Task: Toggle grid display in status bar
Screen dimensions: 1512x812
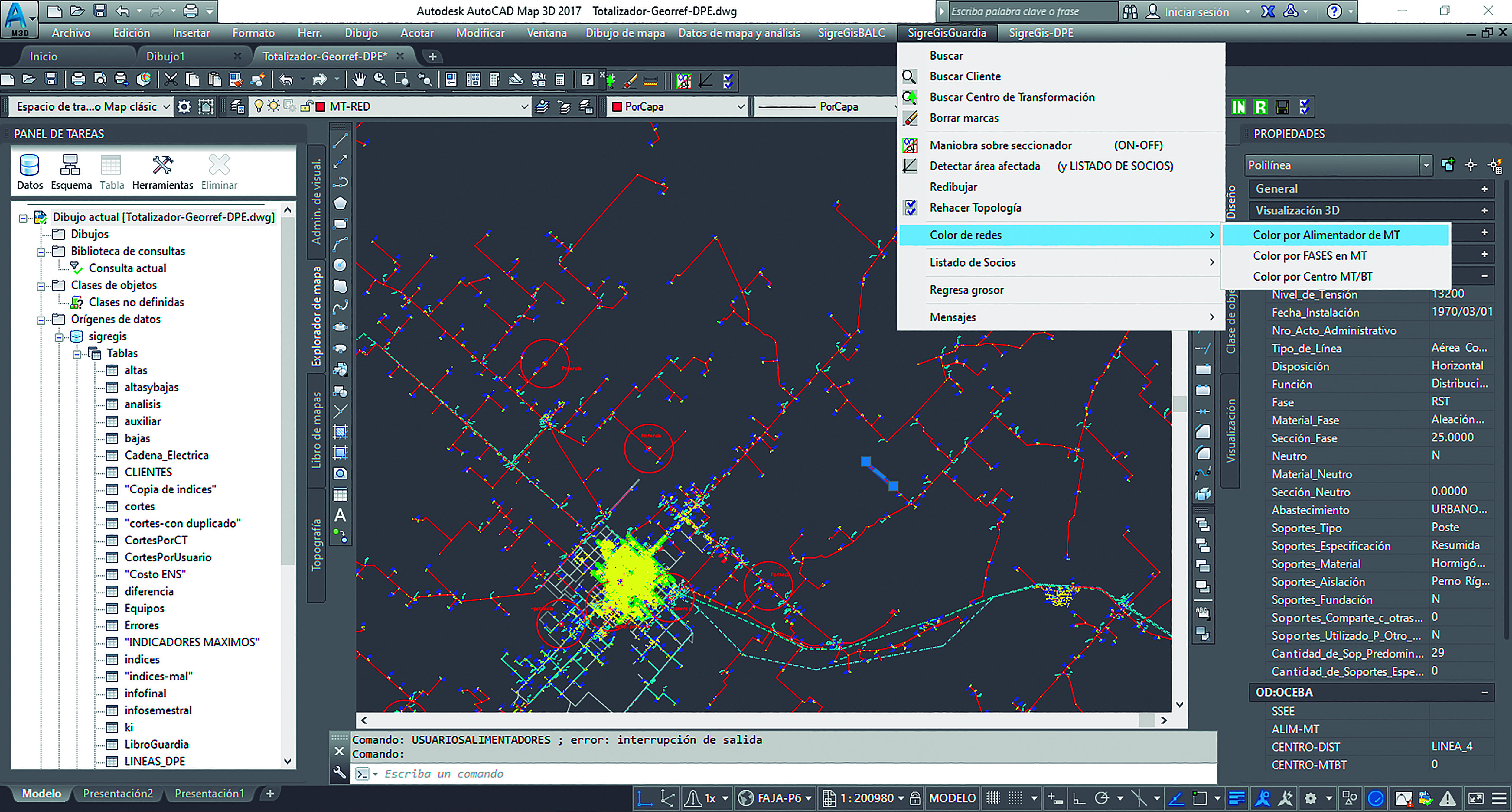Action: (992, 798)
